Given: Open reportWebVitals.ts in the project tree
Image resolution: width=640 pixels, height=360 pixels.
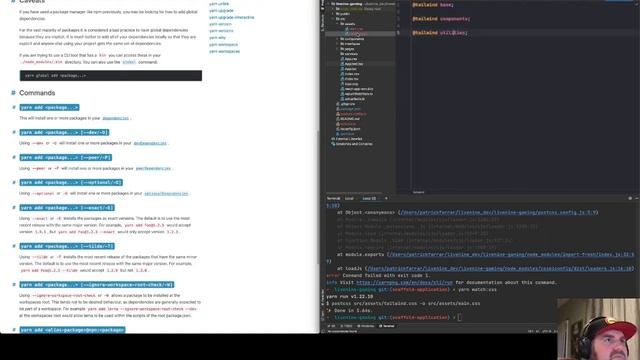Looking at the screenshot, I should [356, 94].
